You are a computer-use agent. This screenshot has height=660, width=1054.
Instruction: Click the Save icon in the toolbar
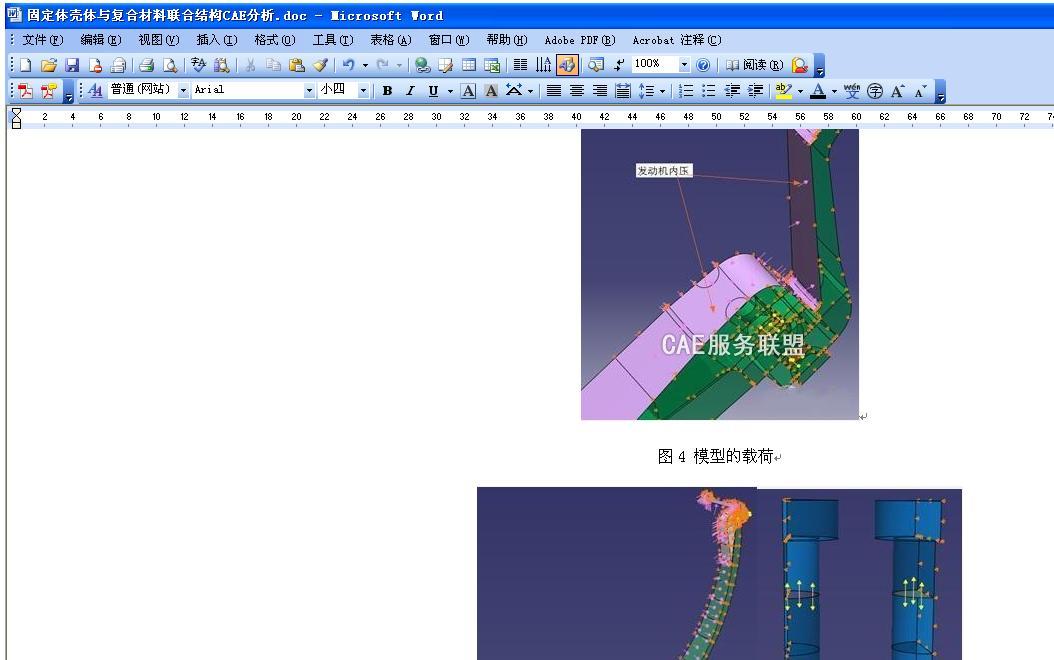pyautogui.click(x=71, y=65)
